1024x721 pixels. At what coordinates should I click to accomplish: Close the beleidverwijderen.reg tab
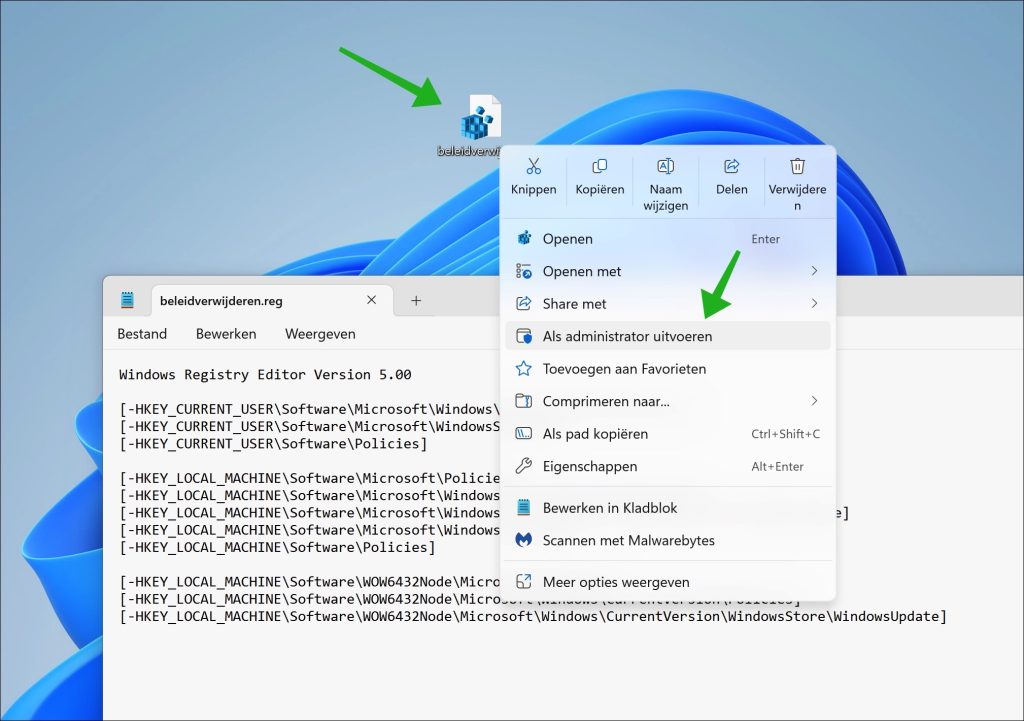(x=372, y=300)
